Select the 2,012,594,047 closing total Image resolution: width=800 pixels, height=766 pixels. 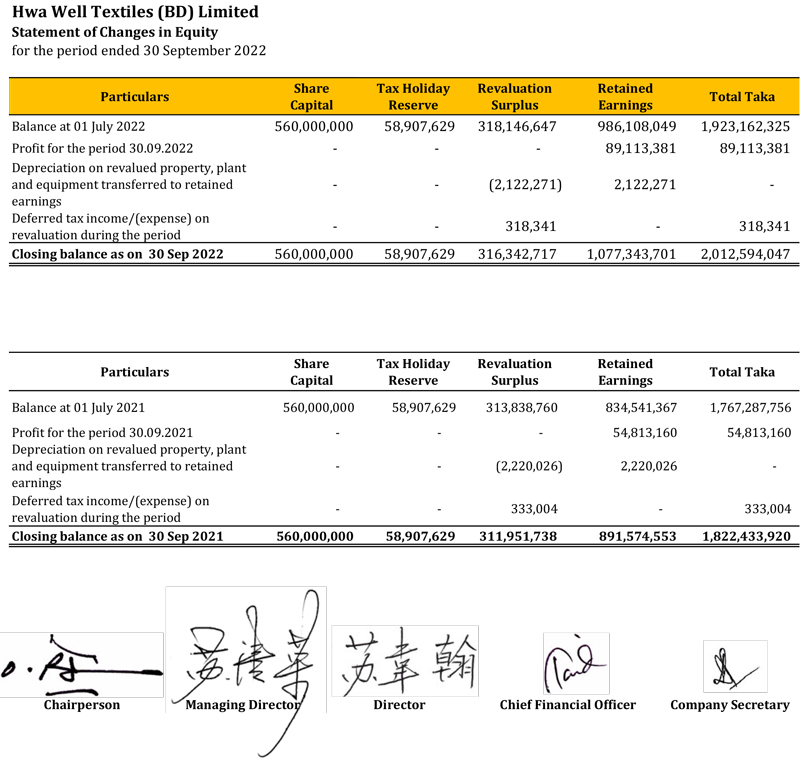point(739,254)
